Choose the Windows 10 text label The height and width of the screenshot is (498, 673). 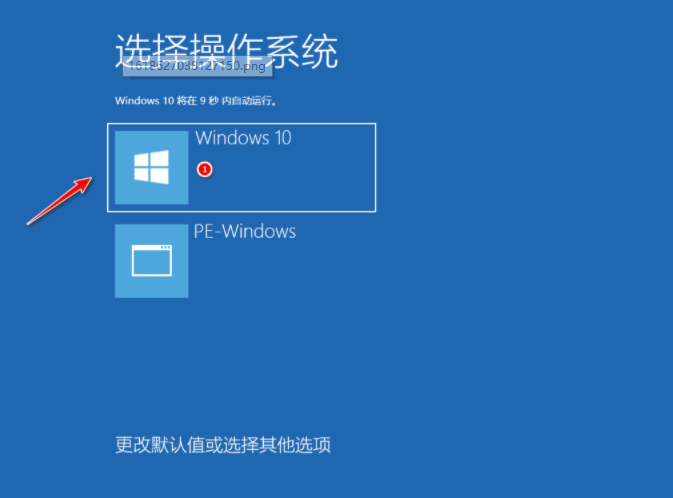click(x=243, y=138)
